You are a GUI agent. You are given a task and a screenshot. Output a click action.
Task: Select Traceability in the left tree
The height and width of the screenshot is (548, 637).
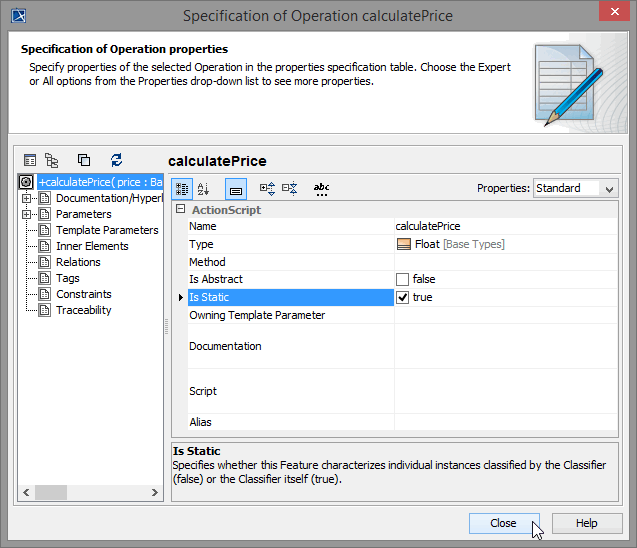[83, 310]
